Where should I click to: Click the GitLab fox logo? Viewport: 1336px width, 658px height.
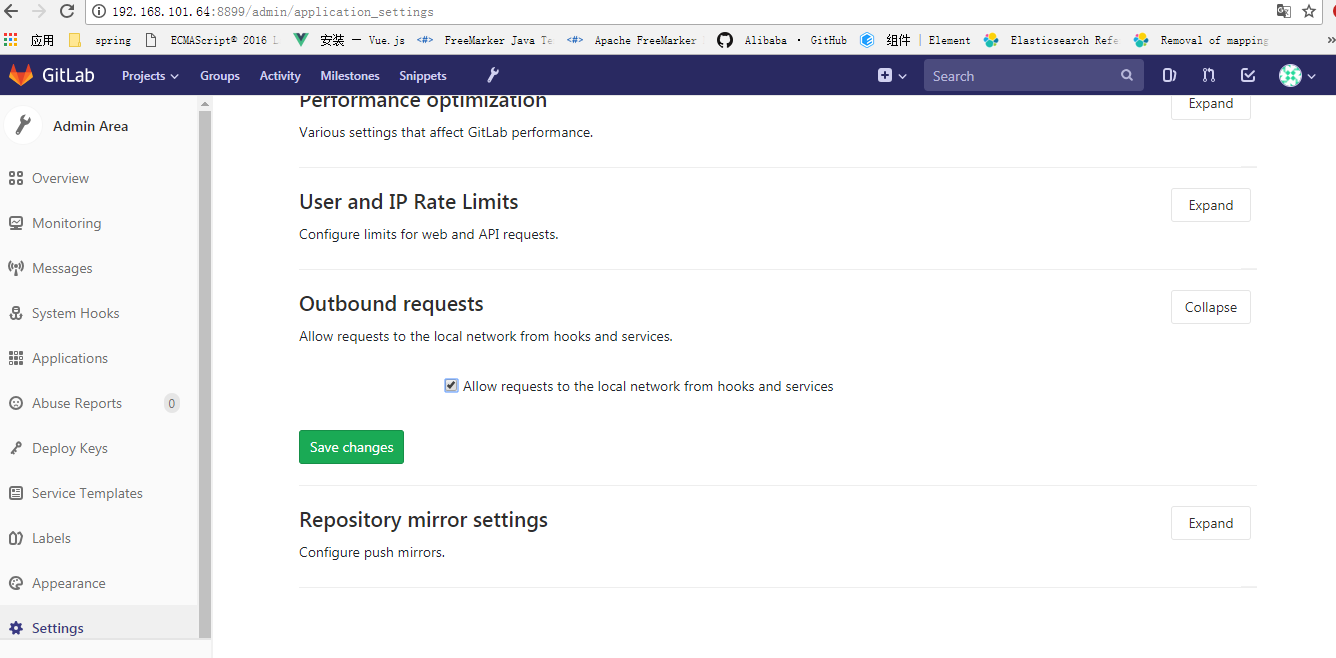point(20,75)
